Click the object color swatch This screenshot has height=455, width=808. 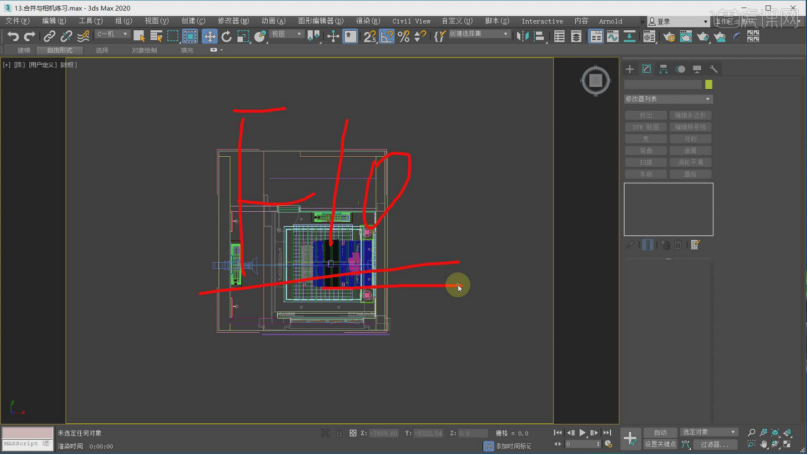pos(709,85)
